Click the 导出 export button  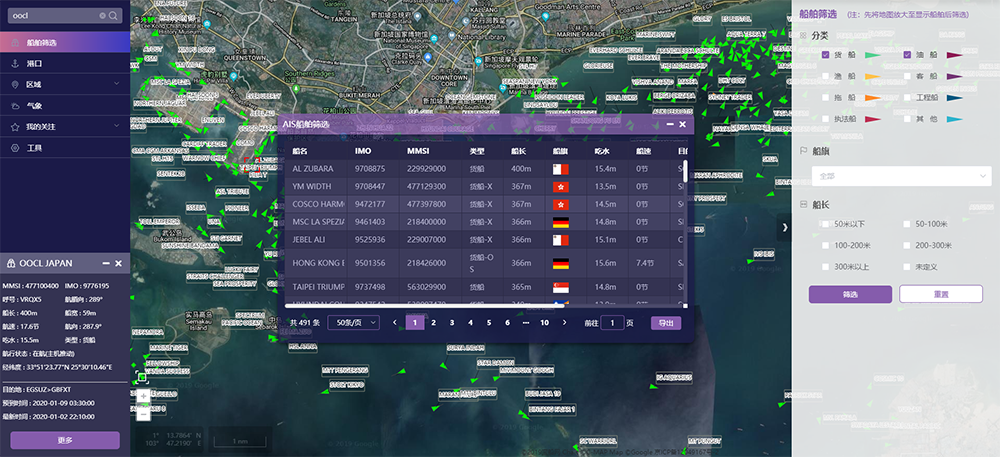(x=666, y=323)
